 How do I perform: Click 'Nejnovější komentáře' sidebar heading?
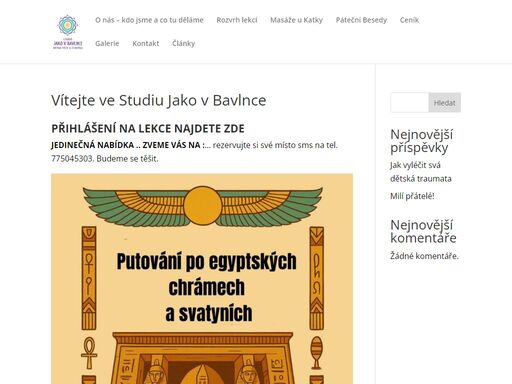pyautogui.click(x=423, y=231)
